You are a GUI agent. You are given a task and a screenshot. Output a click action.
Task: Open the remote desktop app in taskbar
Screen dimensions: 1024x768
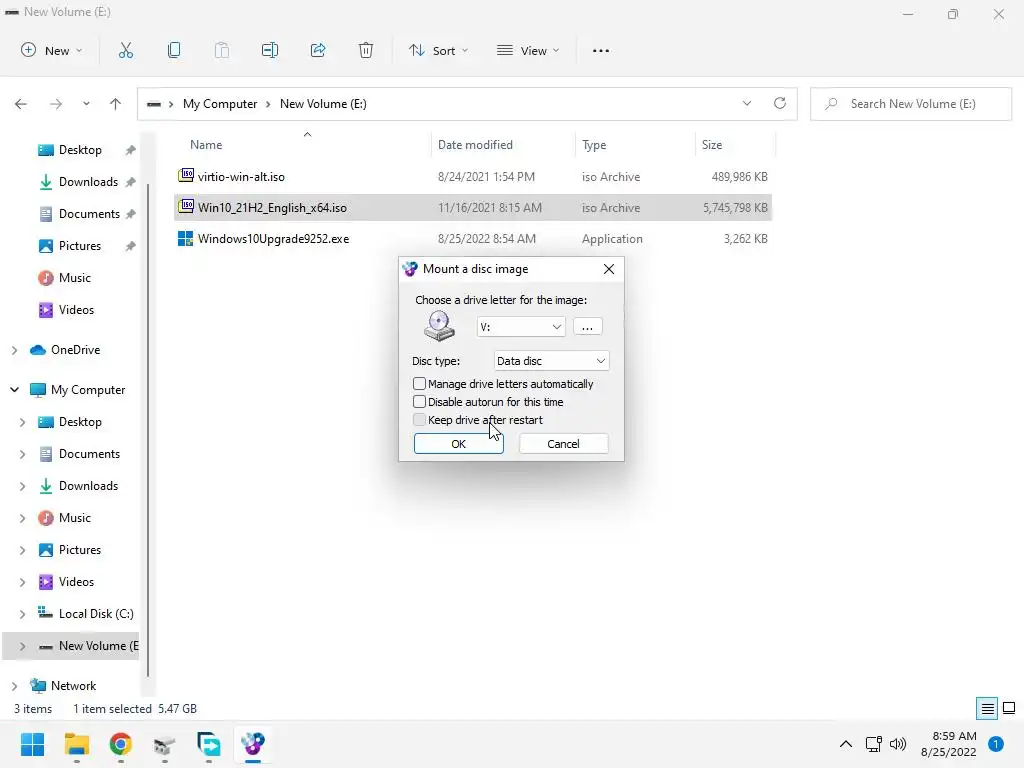tap(209, 744)
